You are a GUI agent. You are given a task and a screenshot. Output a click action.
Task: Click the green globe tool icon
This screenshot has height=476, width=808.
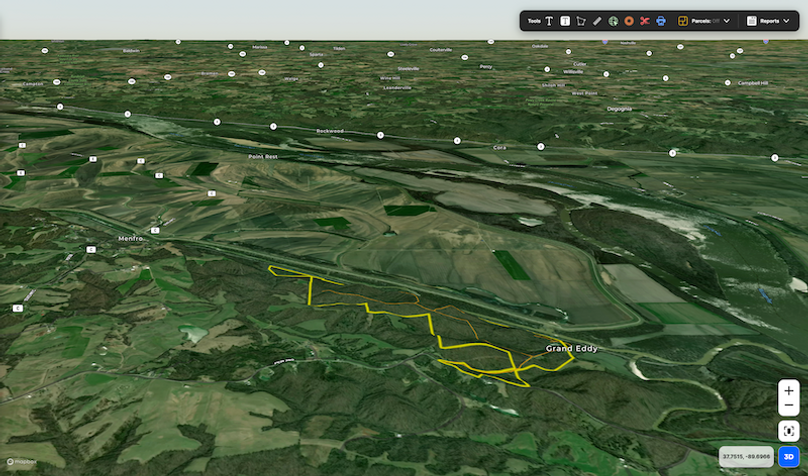point(613,20)
